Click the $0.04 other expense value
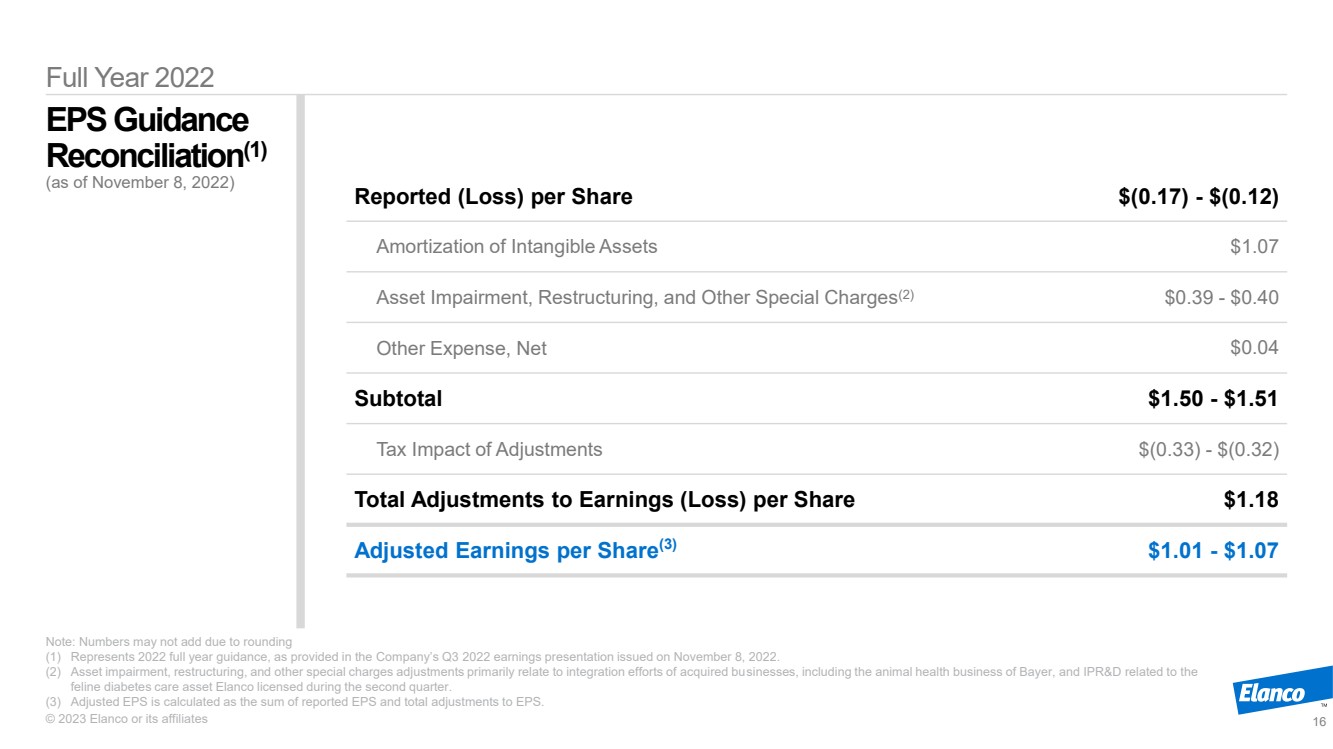Viewport: 1333px width, 749px height. [1254, 348]
